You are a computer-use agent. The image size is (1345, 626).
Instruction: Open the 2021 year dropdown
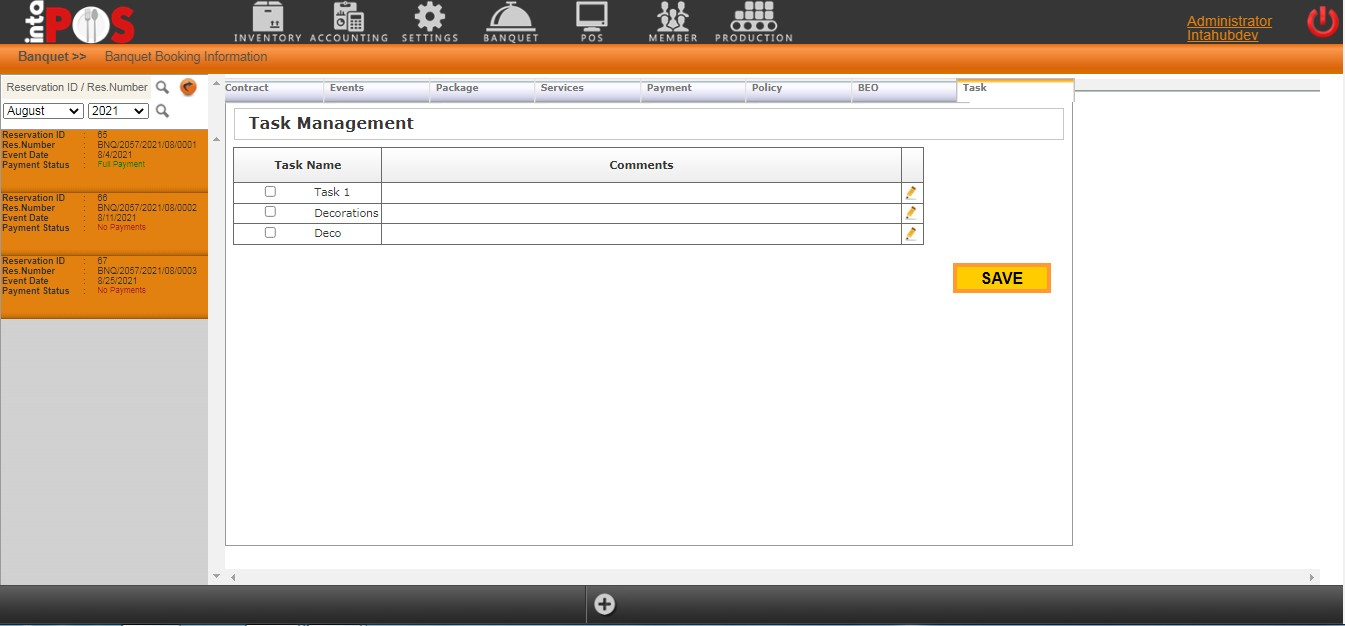click(x=118, y=111)
